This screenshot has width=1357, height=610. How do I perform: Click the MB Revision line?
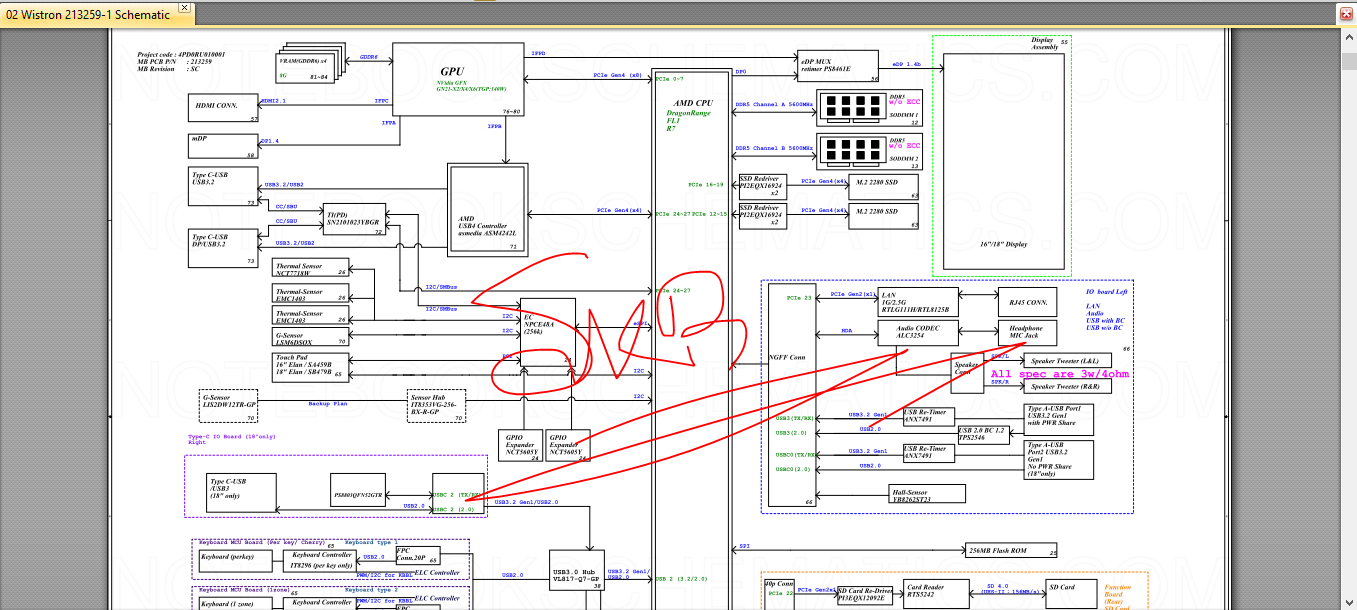tap(169, 68)
